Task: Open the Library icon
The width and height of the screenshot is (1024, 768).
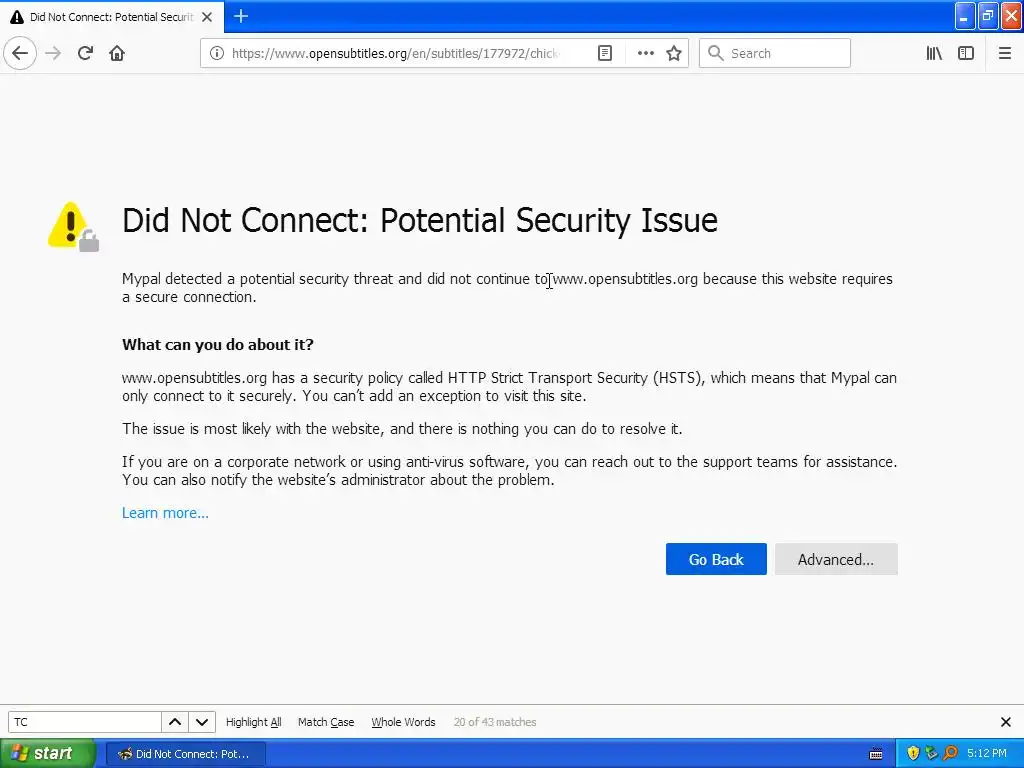Action: [934, 53]
